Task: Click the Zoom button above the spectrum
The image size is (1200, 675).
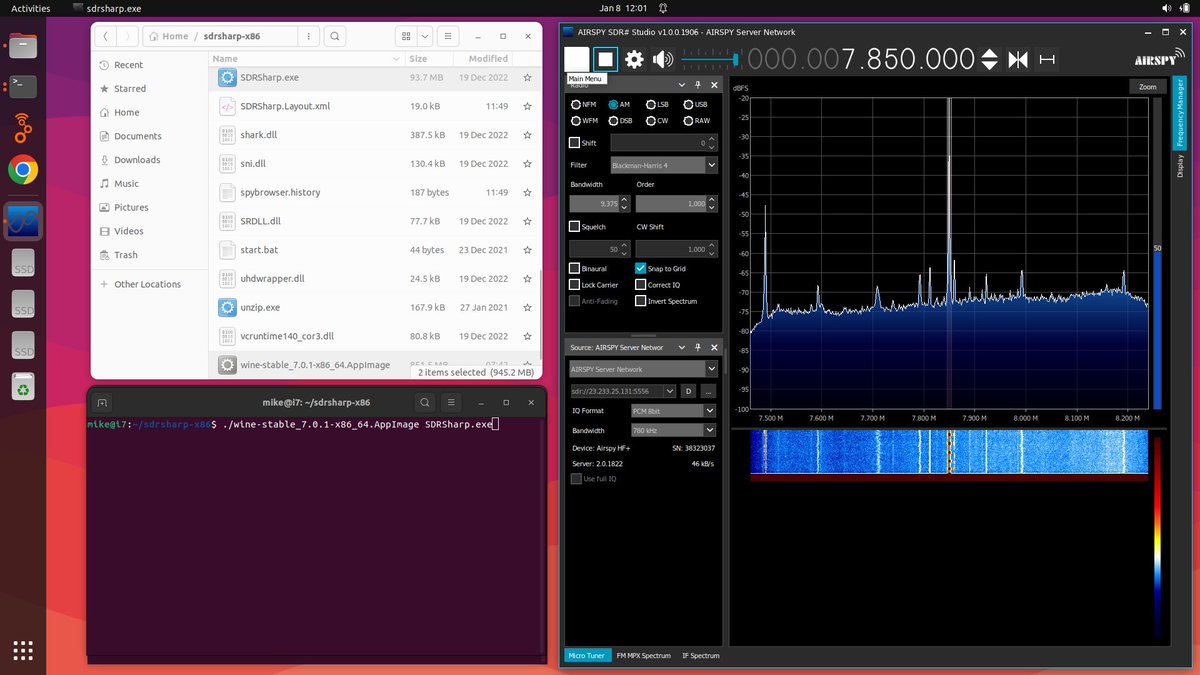Action: tap(1146, 86)
